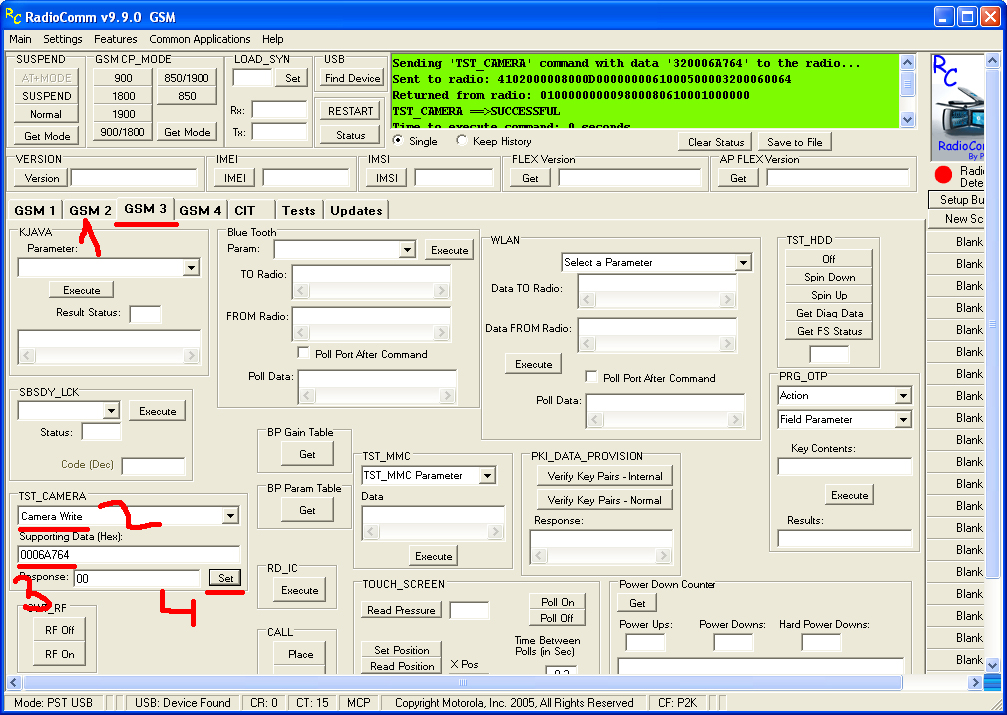Click the red Radio Detect indicator

[943, 174]
